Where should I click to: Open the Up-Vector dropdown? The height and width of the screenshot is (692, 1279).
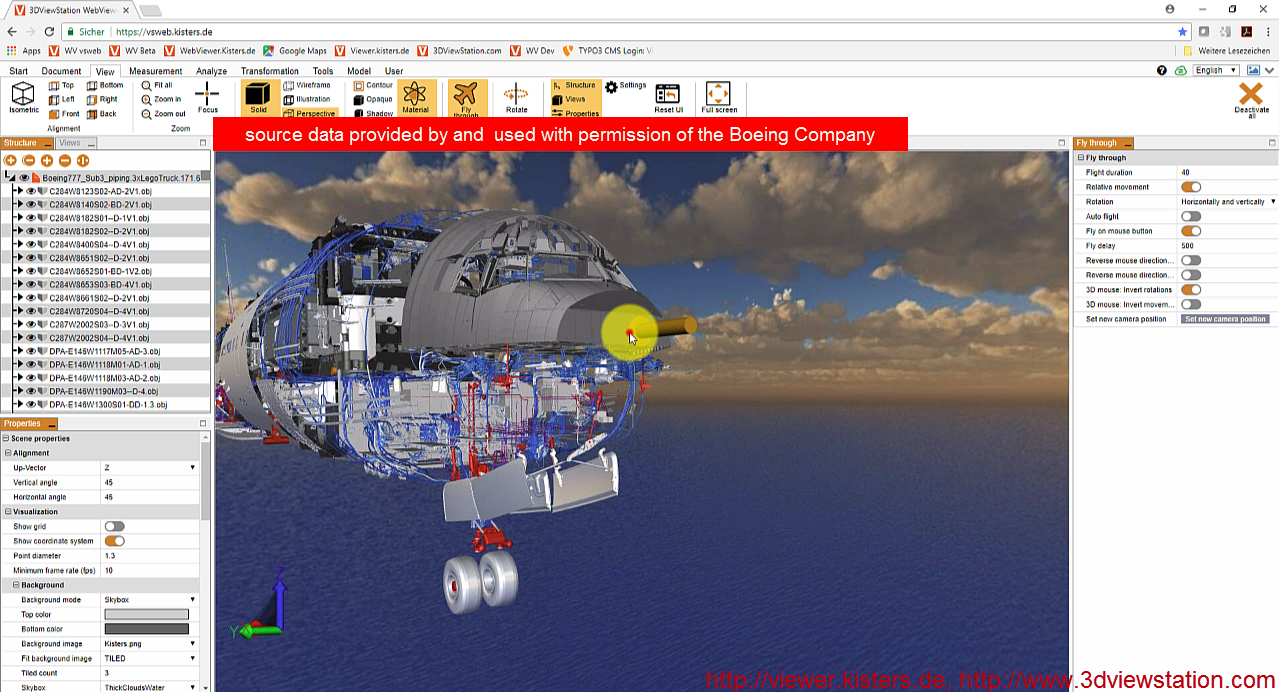pyautogui.click(x=150, y=467)
